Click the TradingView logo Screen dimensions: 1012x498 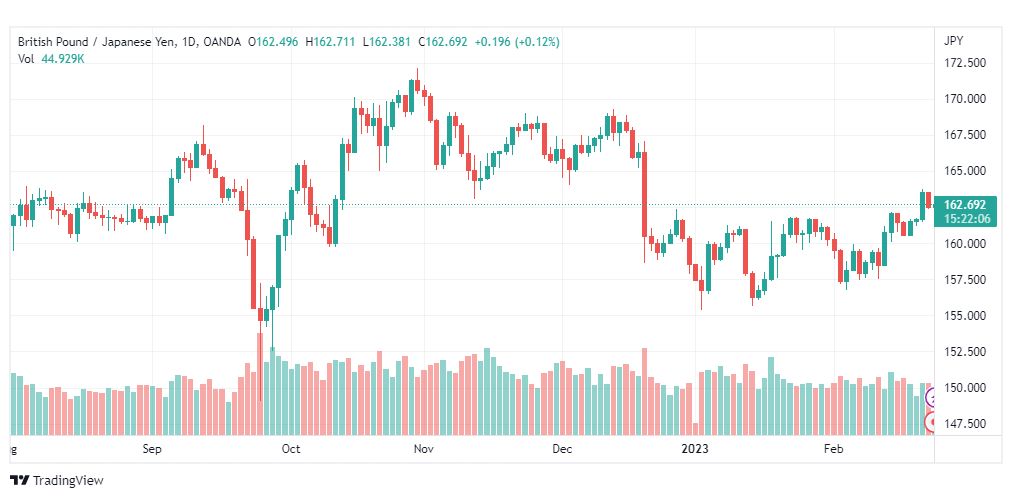(57, 481)
